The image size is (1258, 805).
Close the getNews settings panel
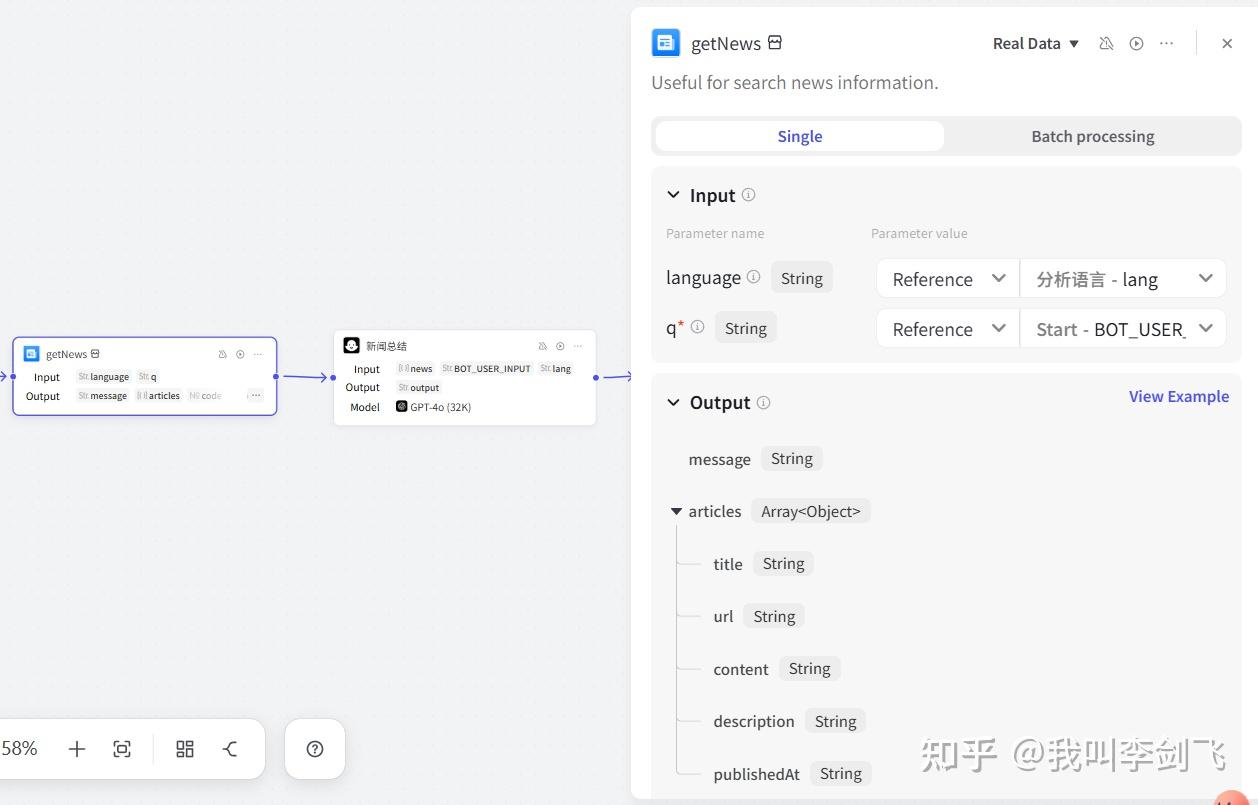(1227, 44)
